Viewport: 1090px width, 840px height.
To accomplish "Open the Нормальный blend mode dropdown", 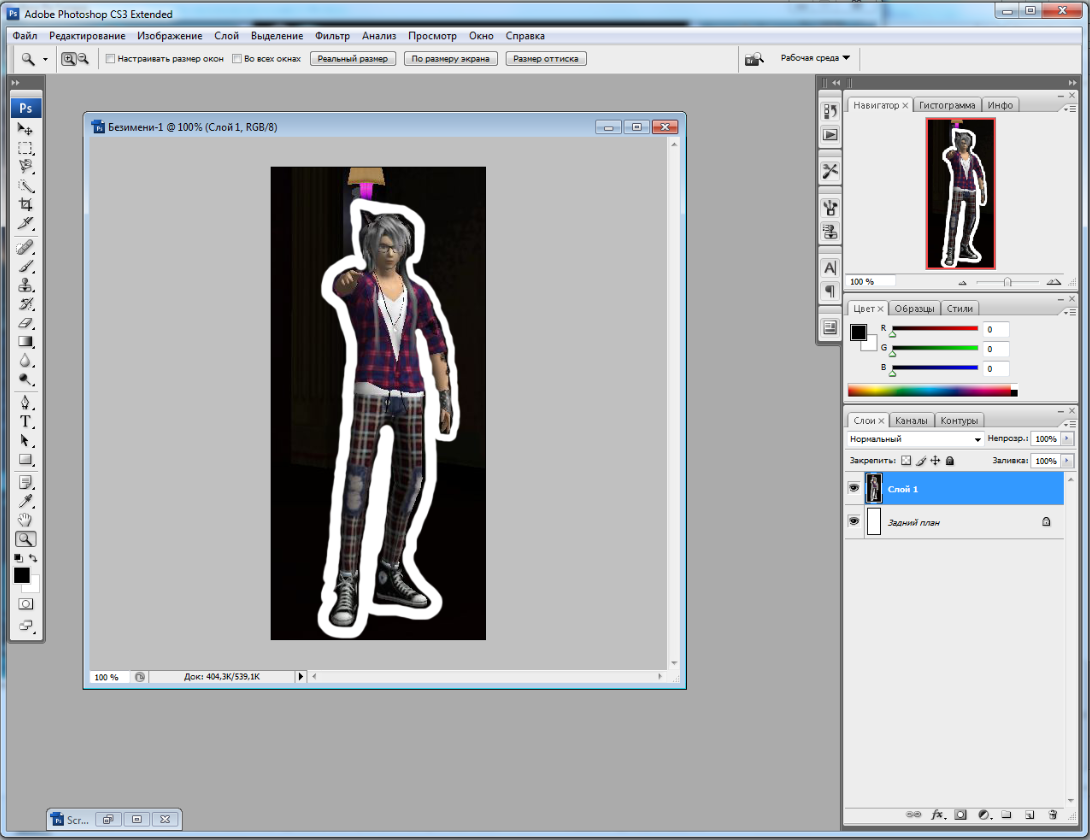I will (915, 439).
